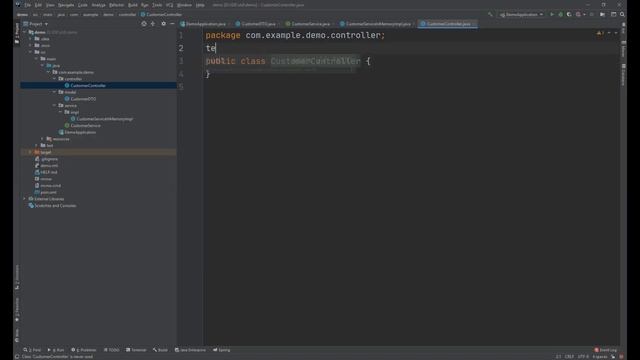Open the Terminal tool window
Screen dimensions: 640x360
coord(136,350)
